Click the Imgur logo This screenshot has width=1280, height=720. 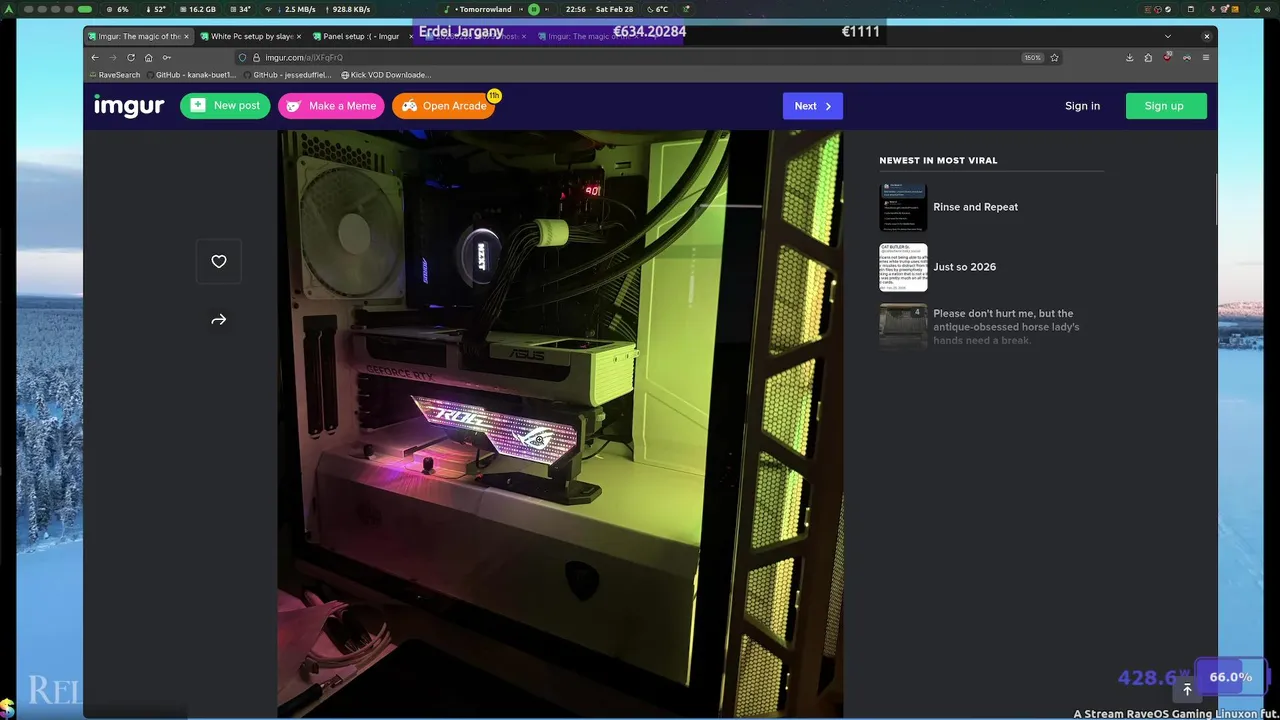pyautogui.click(x=129, y=106)
